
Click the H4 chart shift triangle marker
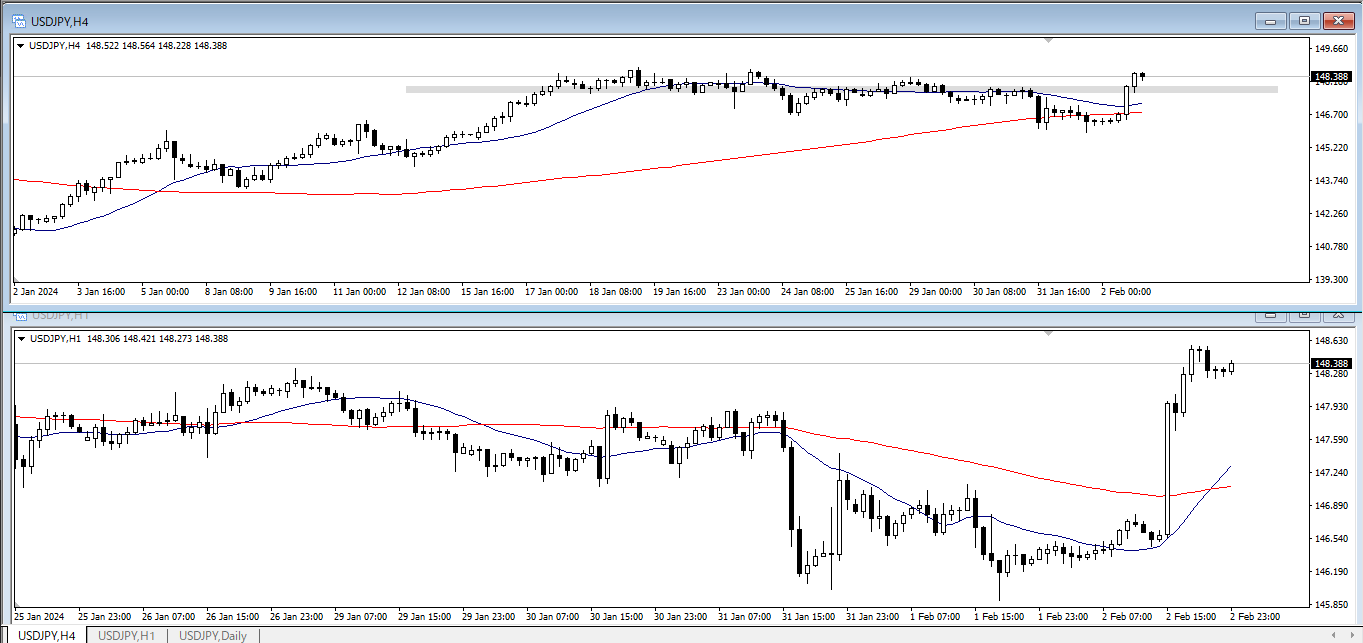tap(1048, 41)
